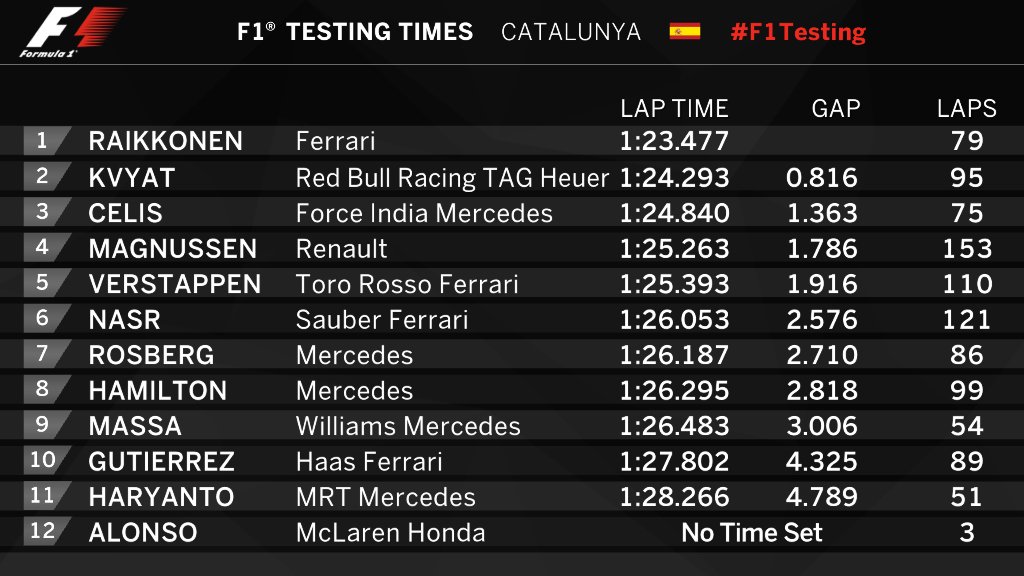This screenshot has width=1024, height=576.
Task: Click the position 2 badge
Action: [44, 176]
